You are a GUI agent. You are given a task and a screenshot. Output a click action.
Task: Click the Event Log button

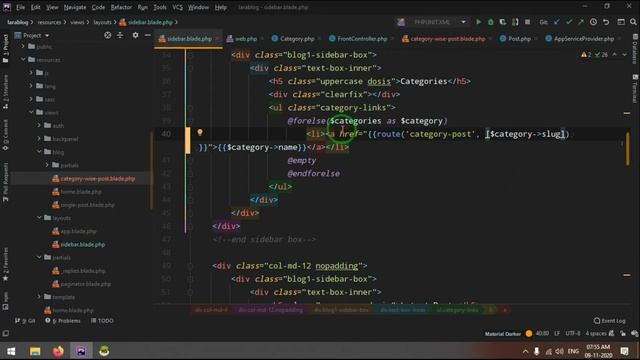click(x=609, y=321)
